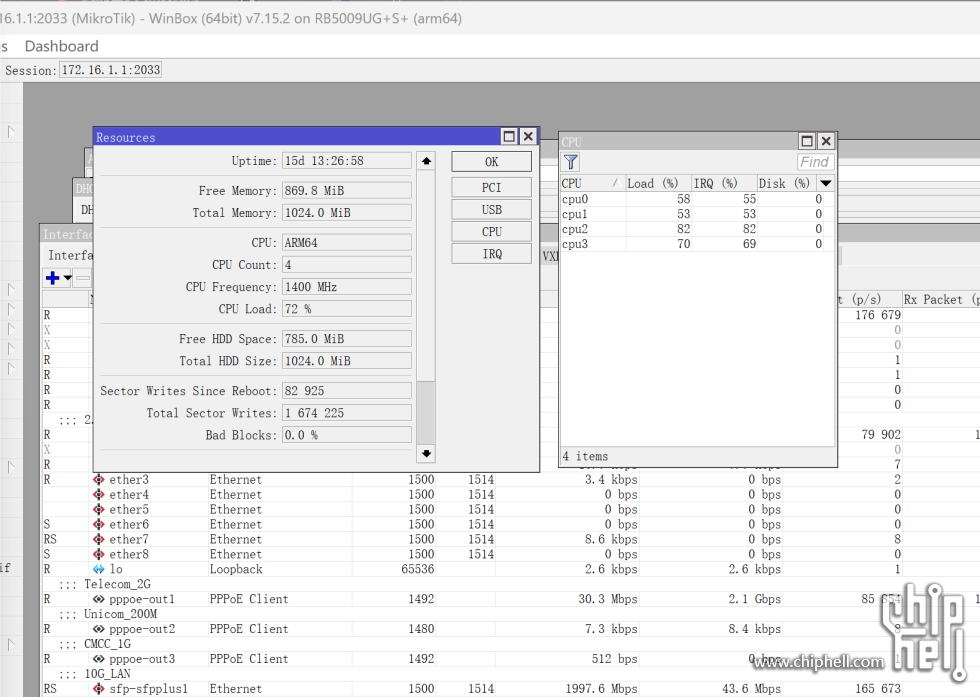
Task: Select the cpu3 row
Action: pyautogui.click(x=697, y=244)
